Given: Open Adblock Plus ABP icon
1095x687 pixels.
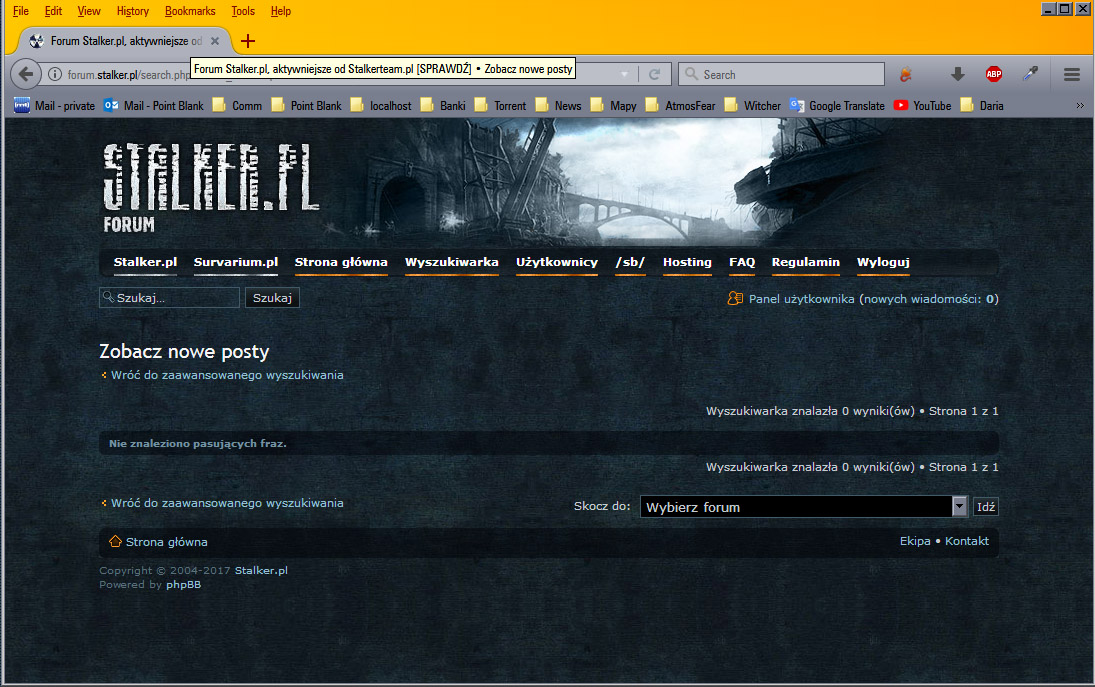Looking at the screenshot, I should point(994,74).
